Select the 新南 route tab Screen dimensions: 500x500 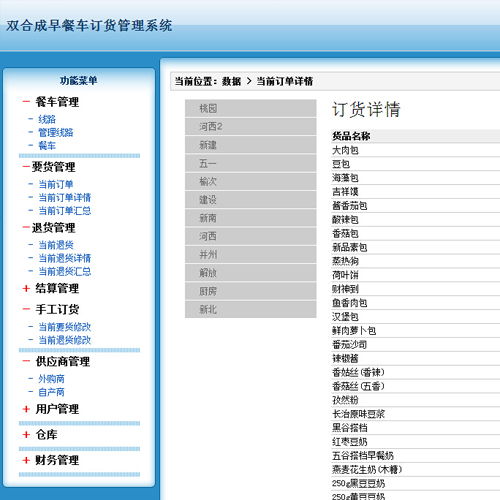[251, 218]
